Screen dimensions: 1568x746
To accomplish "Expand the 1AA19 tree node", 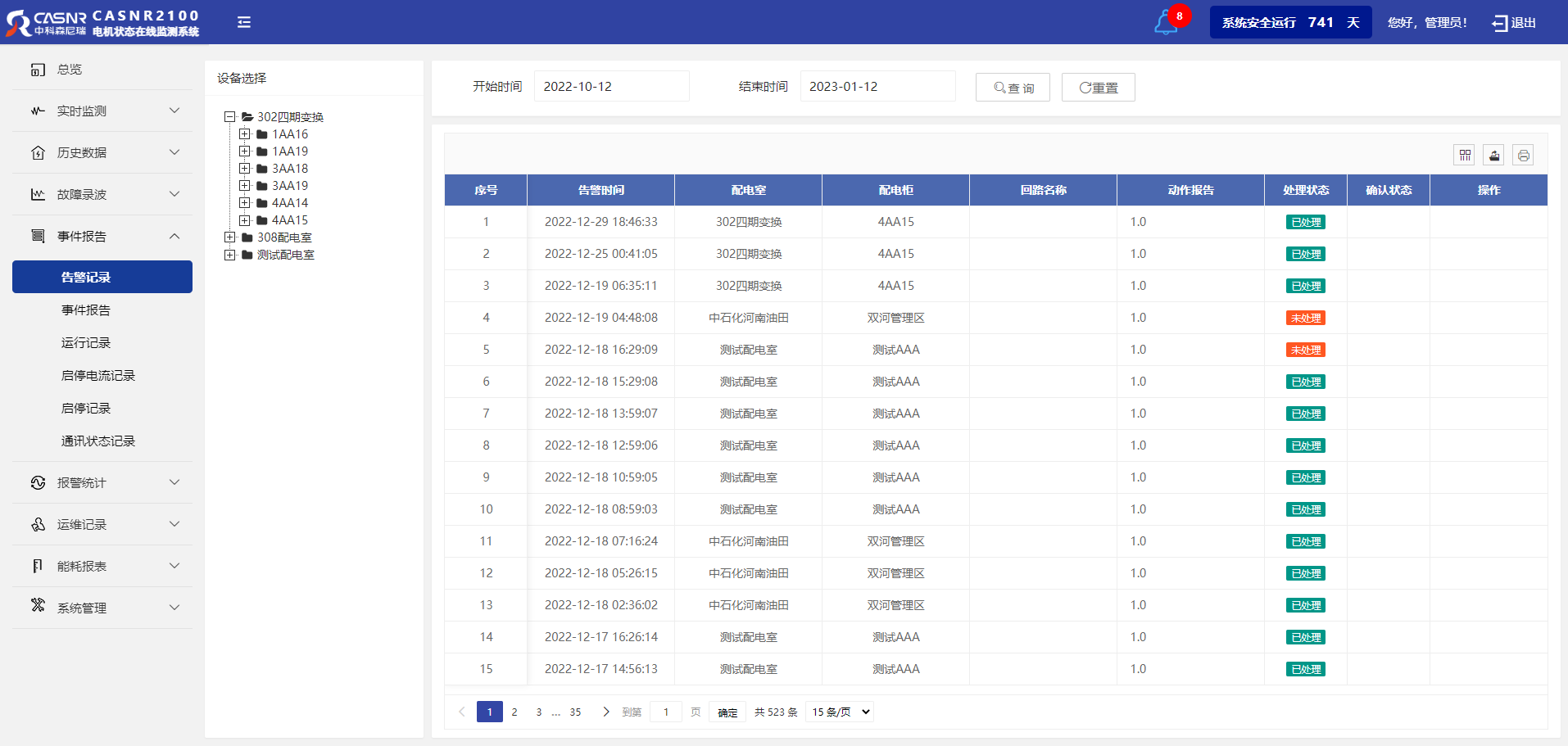I will click(x=245, y=151).
